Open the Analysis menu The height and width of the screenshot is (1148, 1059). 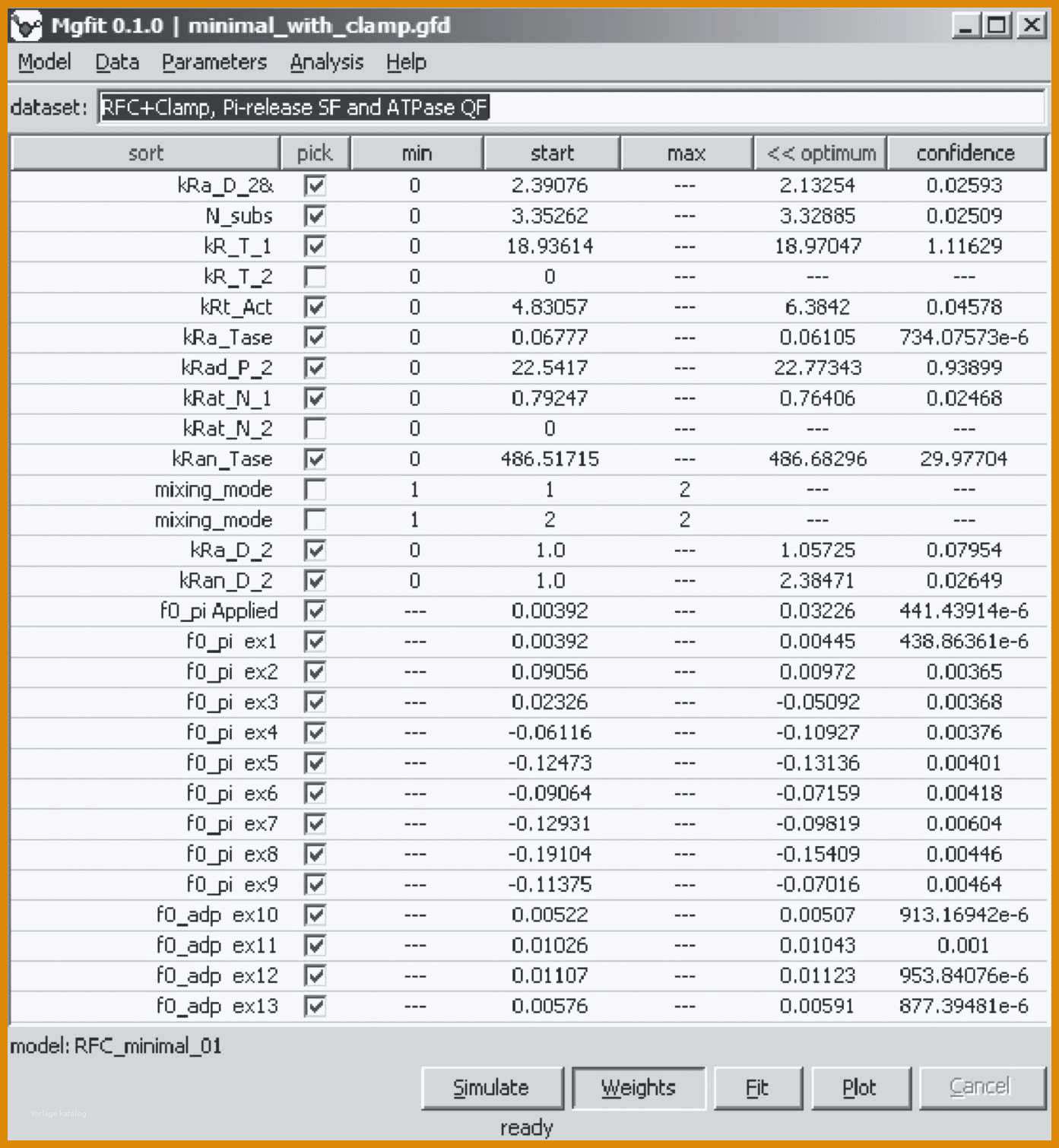(x=327, y=62)
